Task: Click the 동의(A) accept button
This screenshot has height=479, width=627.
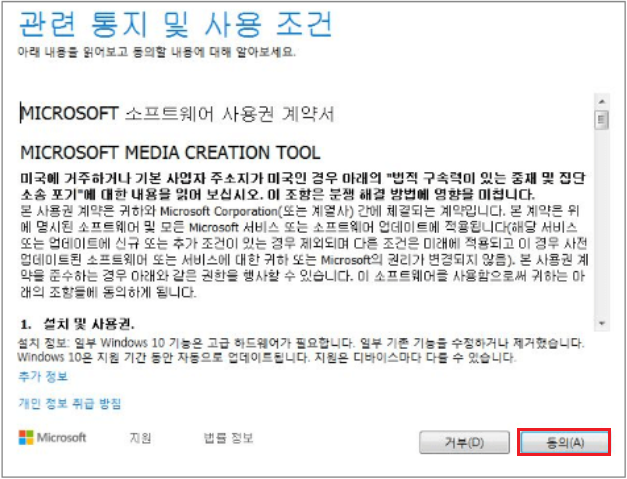Action: click(x=564, y=442)
